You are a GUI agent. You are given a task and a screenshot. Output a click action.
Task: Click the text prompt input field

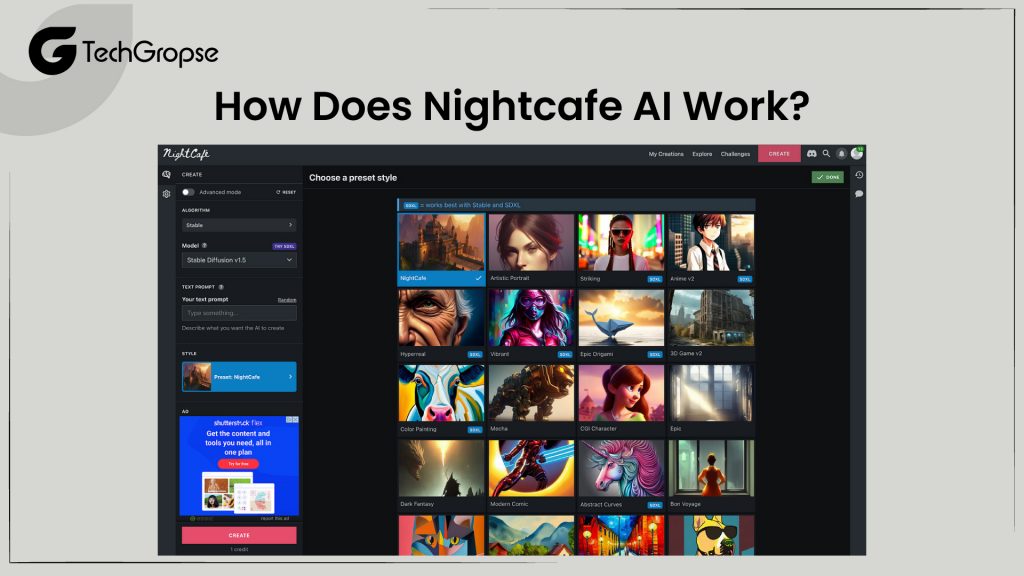pyautogui.click(x=238, y=312)
